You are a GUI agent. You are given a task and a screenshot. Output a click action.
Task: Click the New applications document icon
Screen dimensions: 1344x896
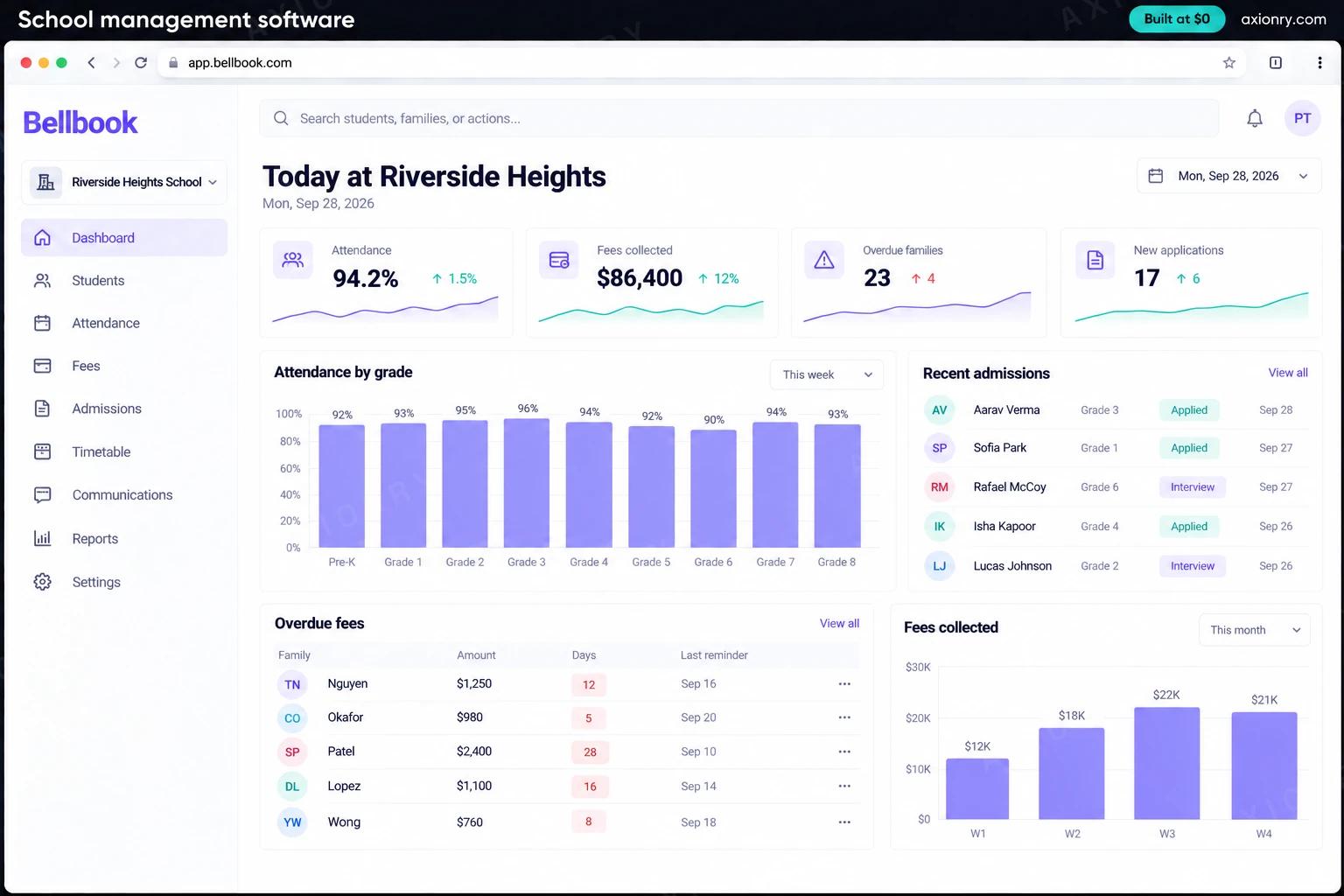pyautogui.click(x=1095, y=260)
